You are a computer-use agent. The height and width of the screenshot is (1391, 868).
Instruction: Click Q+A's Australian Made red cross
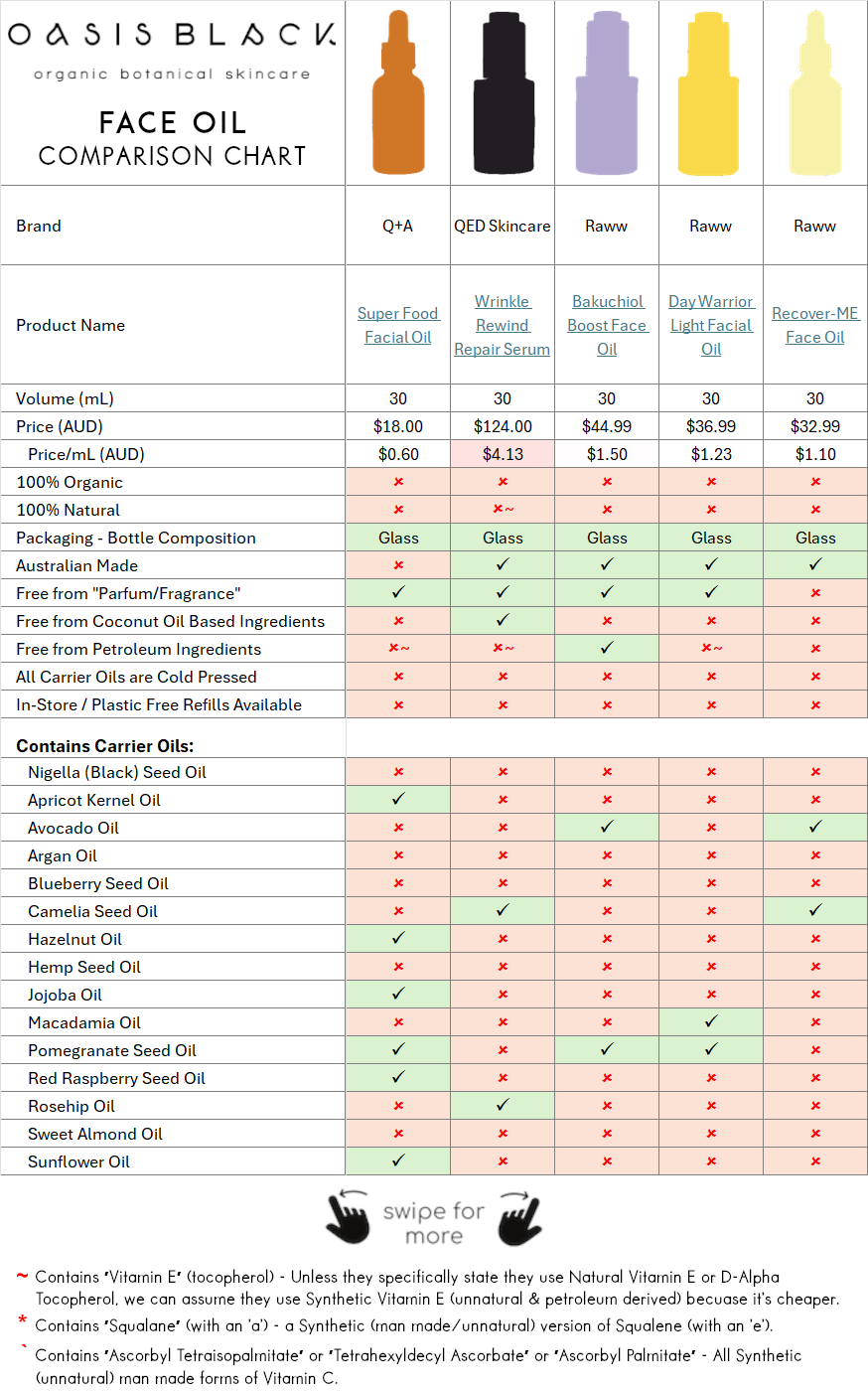pos(398,565)
